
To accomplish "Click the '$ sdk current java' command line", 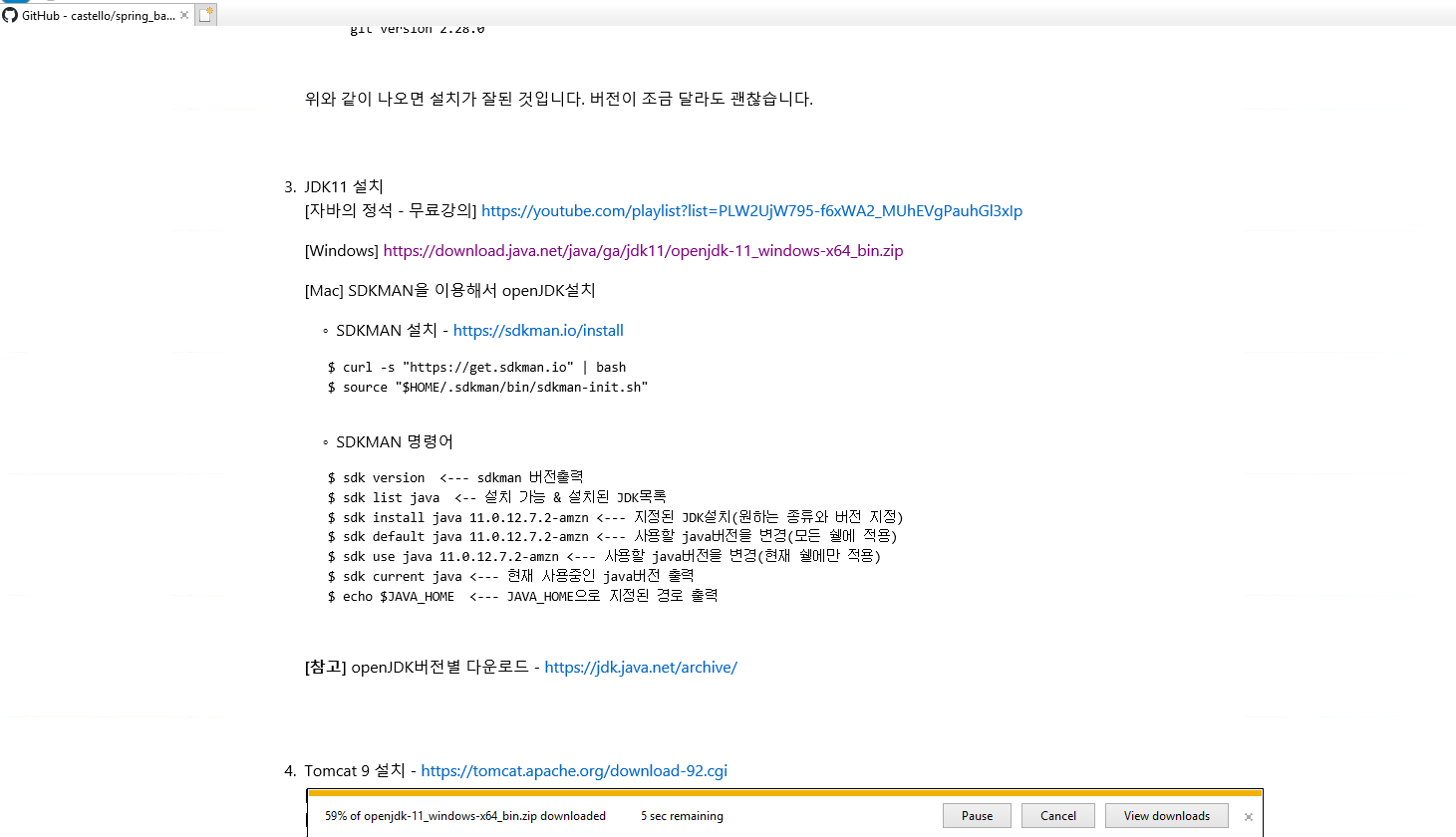I will [510, 576].
